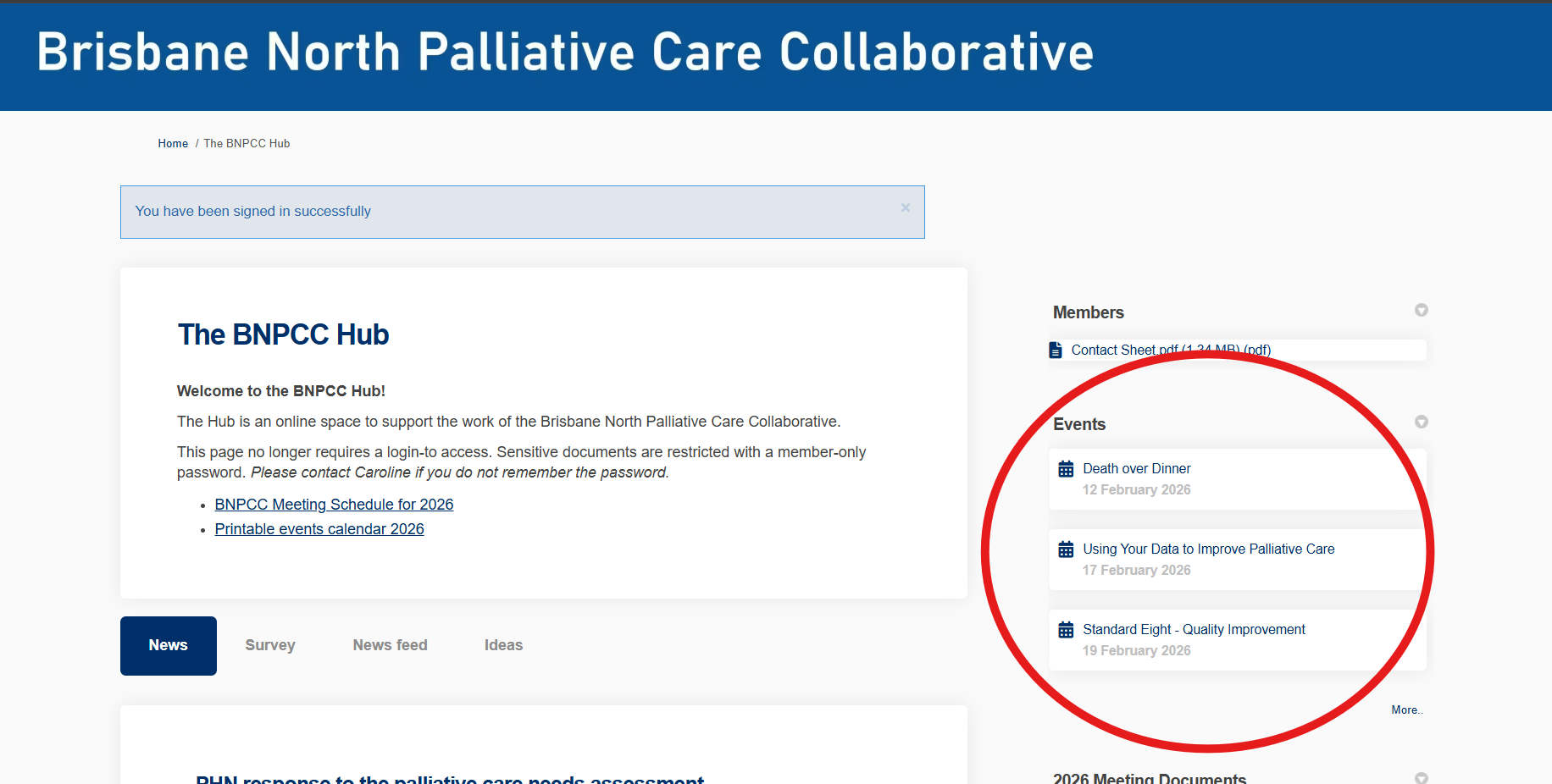Image resolution: width=1552 pixels, height=784 pixels.
Task: Collapse the 2026 Meeting Documents arrow
Action: pos(1421,777)
